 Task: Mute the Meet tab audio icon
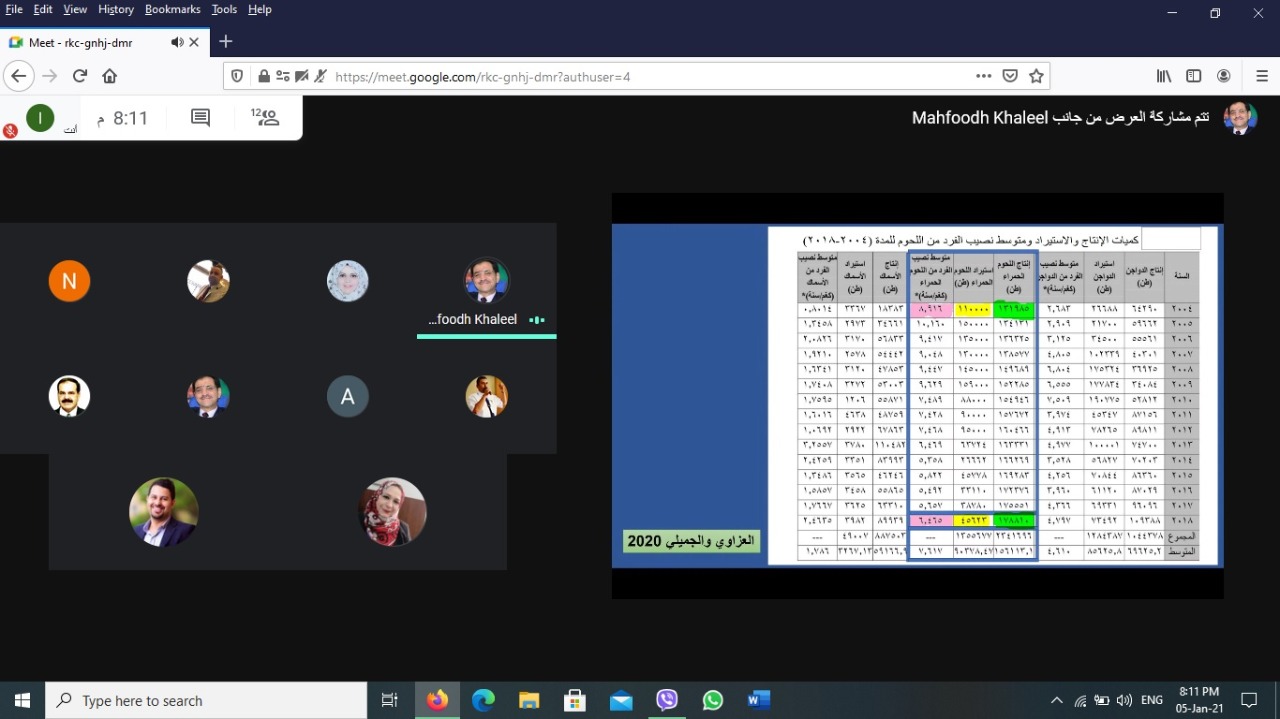[177, 42]
